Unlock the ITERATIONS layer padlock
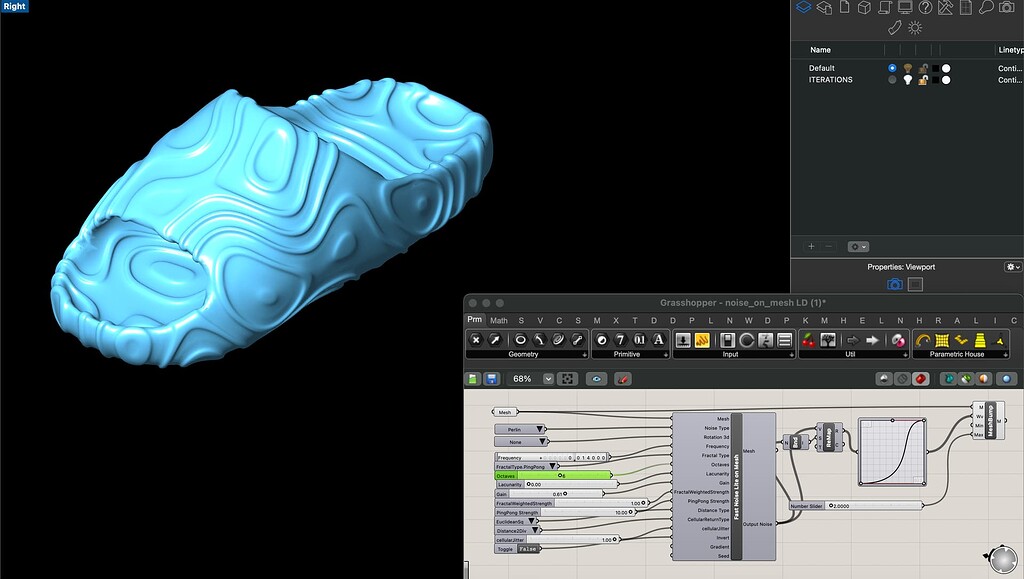Image resolution: width=1024 pixels, height=579 pixels. 922,80
